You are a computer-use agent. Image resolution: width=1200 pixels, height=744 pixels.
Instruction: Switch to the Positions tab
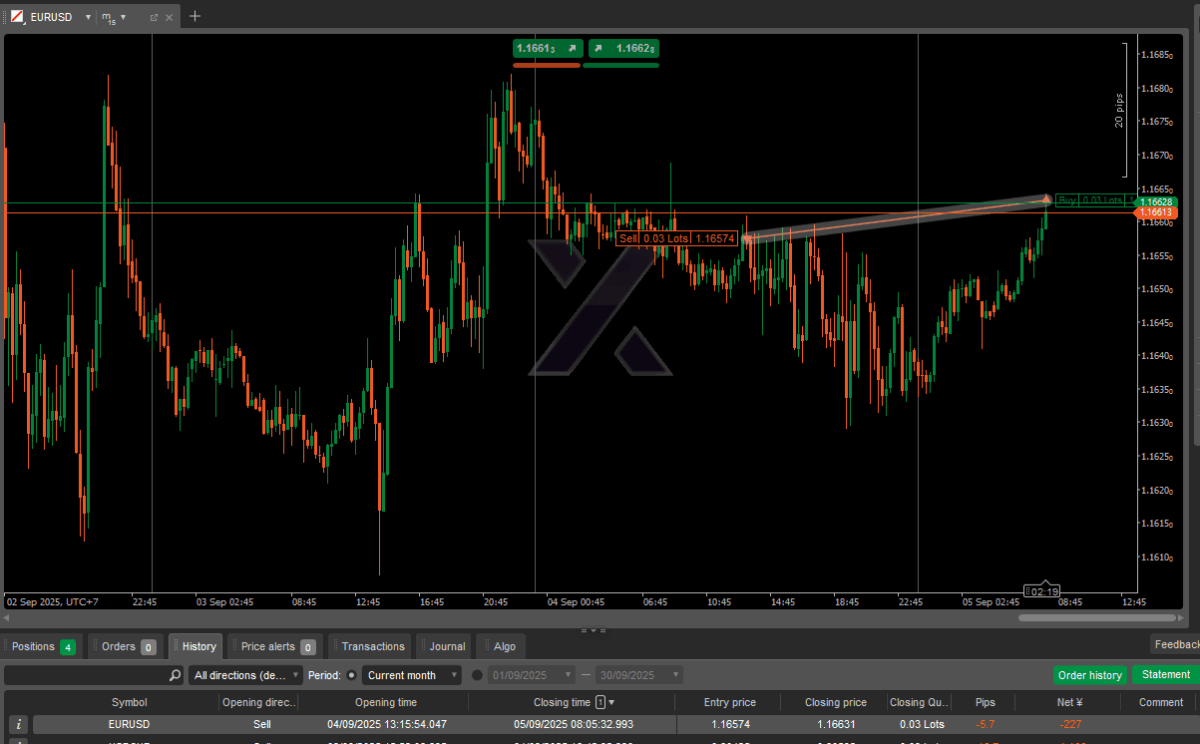(41, 646)
